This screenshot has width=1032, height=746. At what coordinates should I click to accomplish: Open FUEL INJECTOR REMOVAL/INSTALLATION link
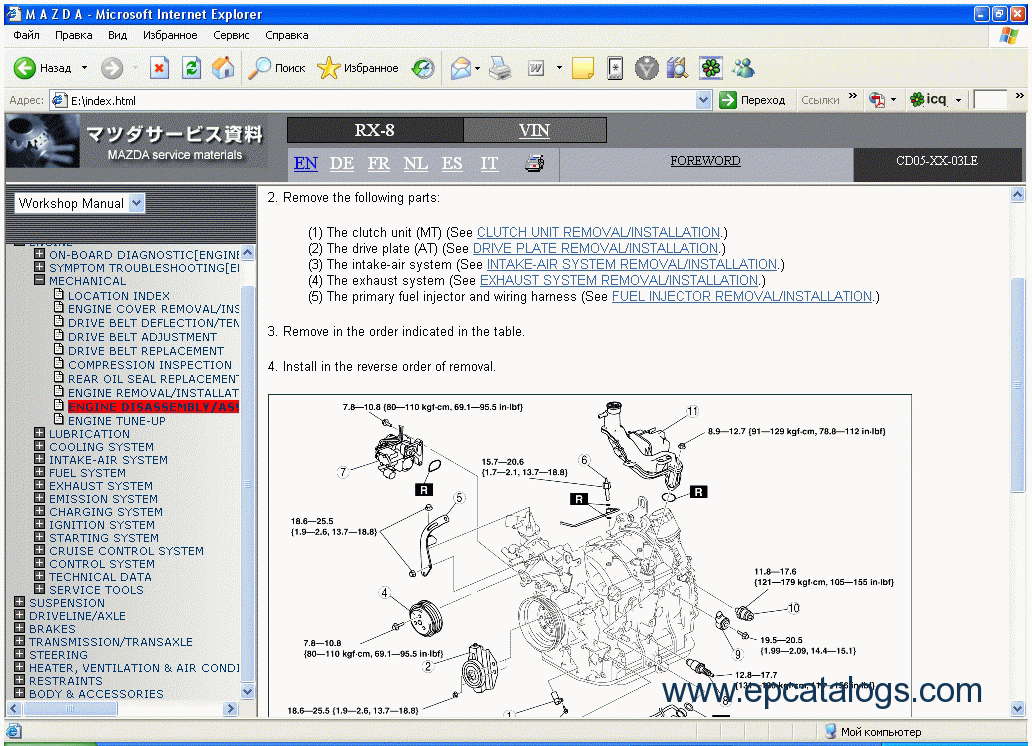point(742,296)
